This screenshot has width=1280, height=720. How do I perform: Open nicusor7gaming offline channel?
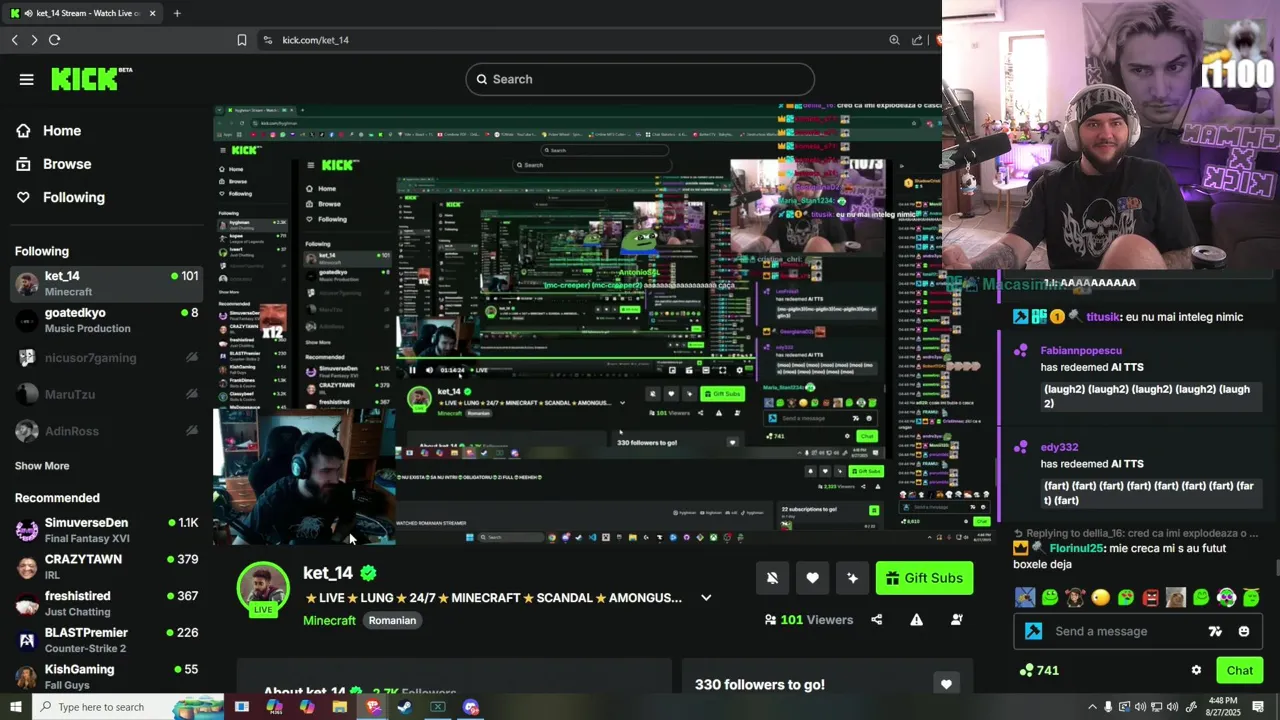(x=106, y=357)
